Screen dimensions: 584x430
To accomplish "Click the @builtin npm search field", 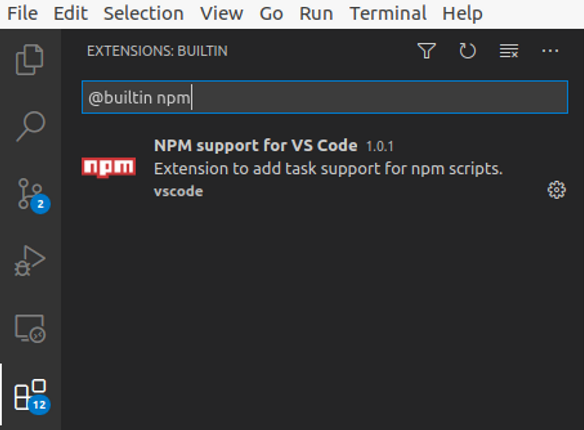I will [x=325, y=97].
